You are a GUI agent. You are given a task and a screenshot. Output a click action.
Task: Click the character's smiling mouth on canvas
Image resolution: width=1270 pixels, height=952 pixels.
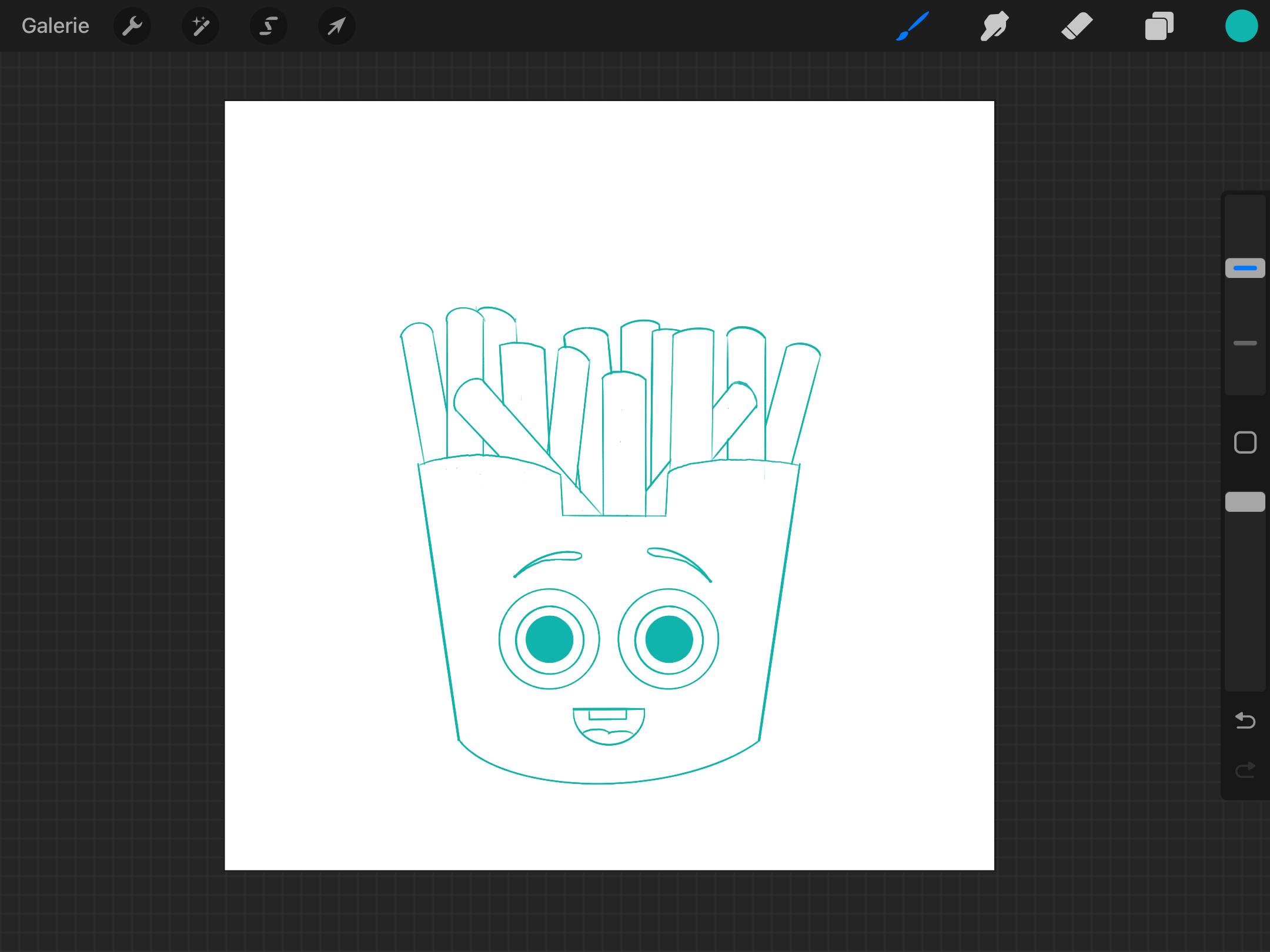pyautogui.click(x=609, y=726)
